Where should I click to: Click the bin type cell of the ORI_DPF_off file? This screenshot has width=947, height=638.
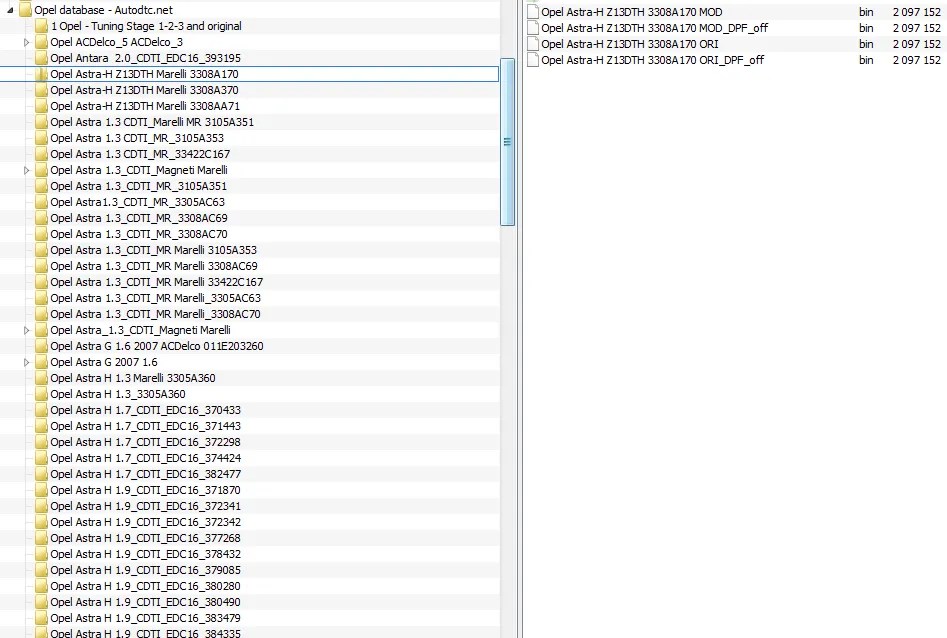tap(866, 60)
